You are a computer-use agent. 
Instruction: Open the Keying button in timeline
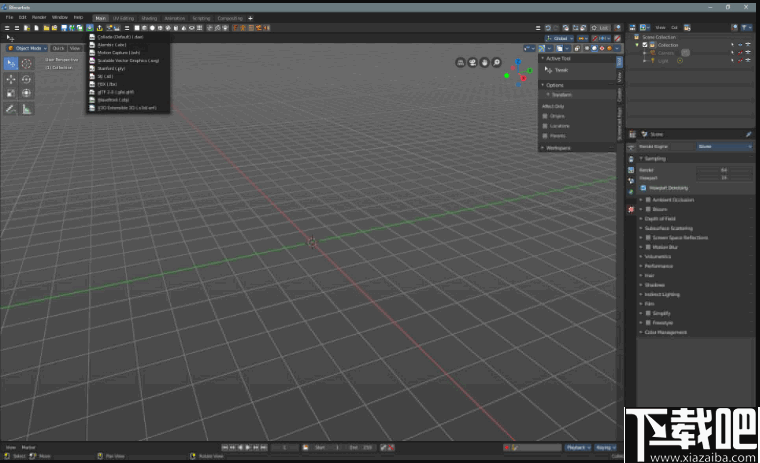point(605,447)
